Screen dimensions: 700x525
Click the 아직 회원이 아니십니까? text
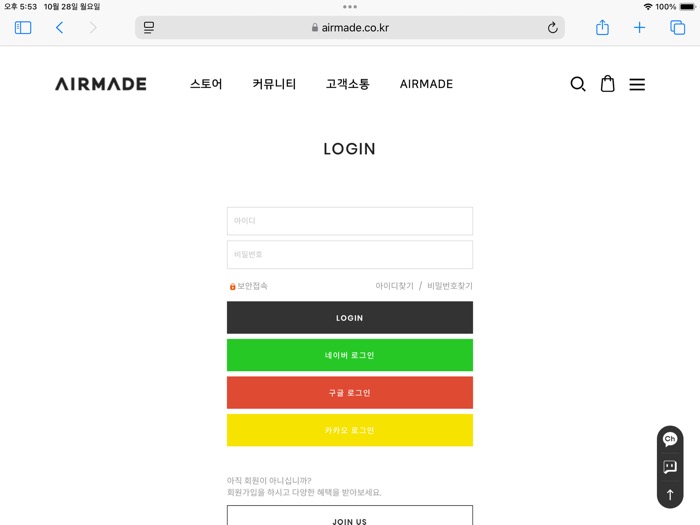[269, 480]
